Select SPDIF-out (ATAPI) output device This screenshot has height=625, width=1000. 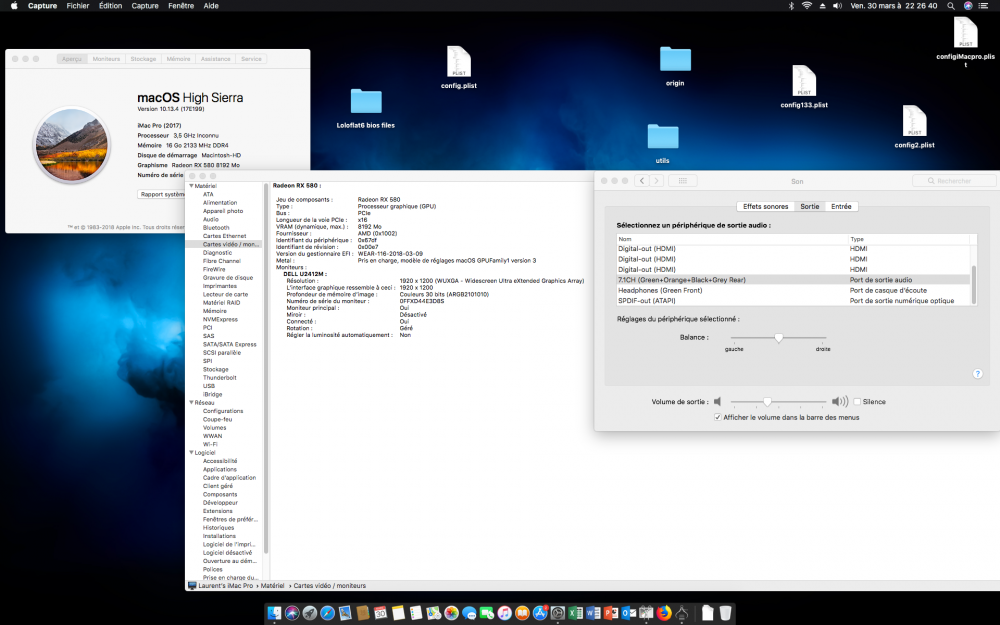793,300
